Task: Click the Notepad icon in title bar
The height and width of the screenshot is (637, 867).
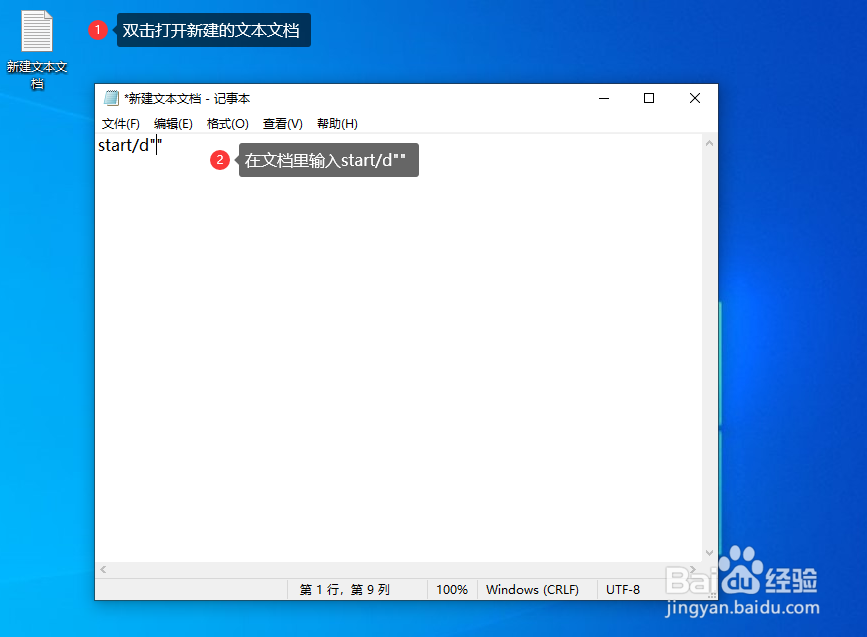Action: [x=111, y=98]
